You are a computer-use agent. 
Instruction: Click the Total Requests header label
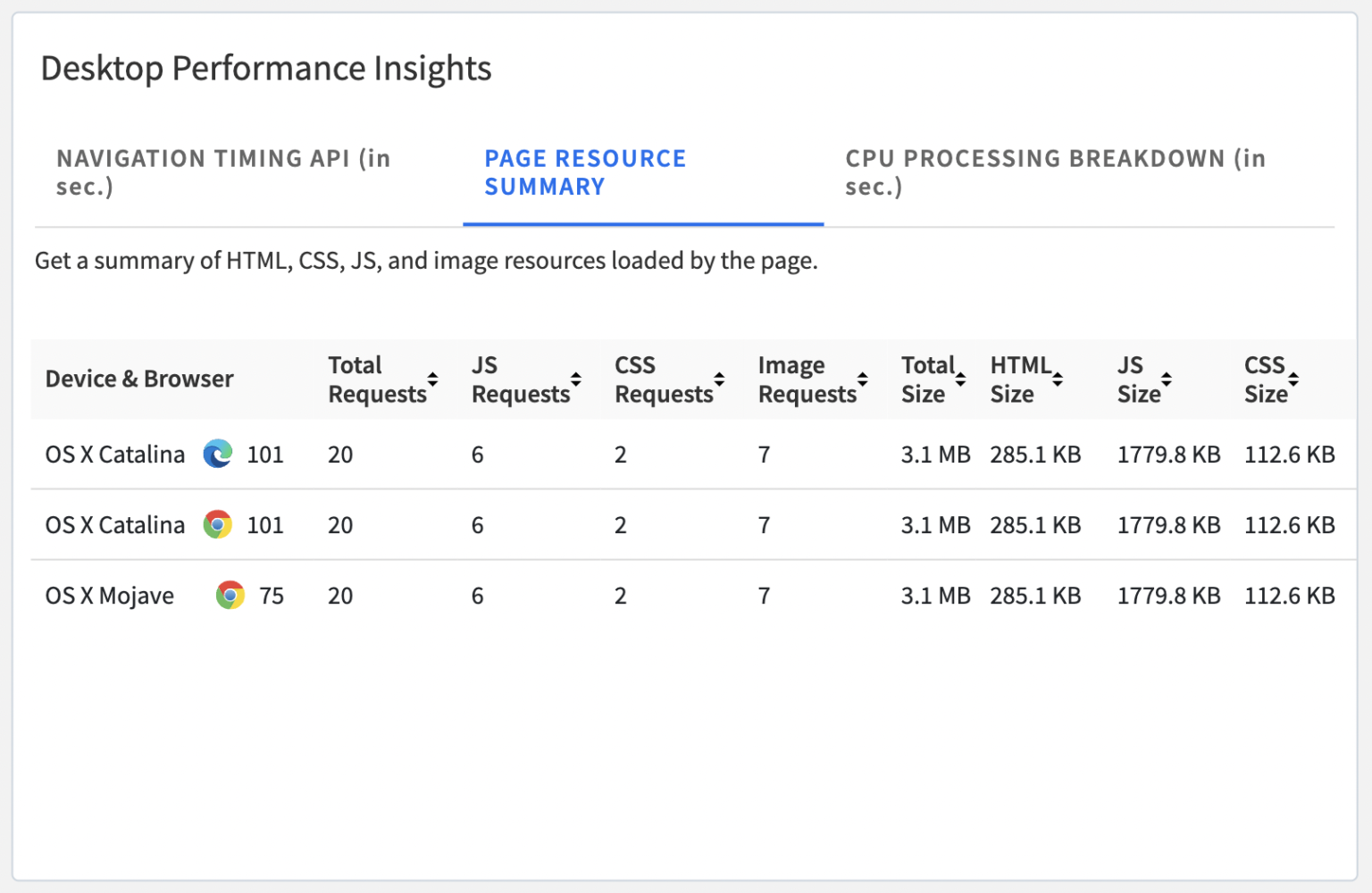pyautogui.click(x=377, y=380)
